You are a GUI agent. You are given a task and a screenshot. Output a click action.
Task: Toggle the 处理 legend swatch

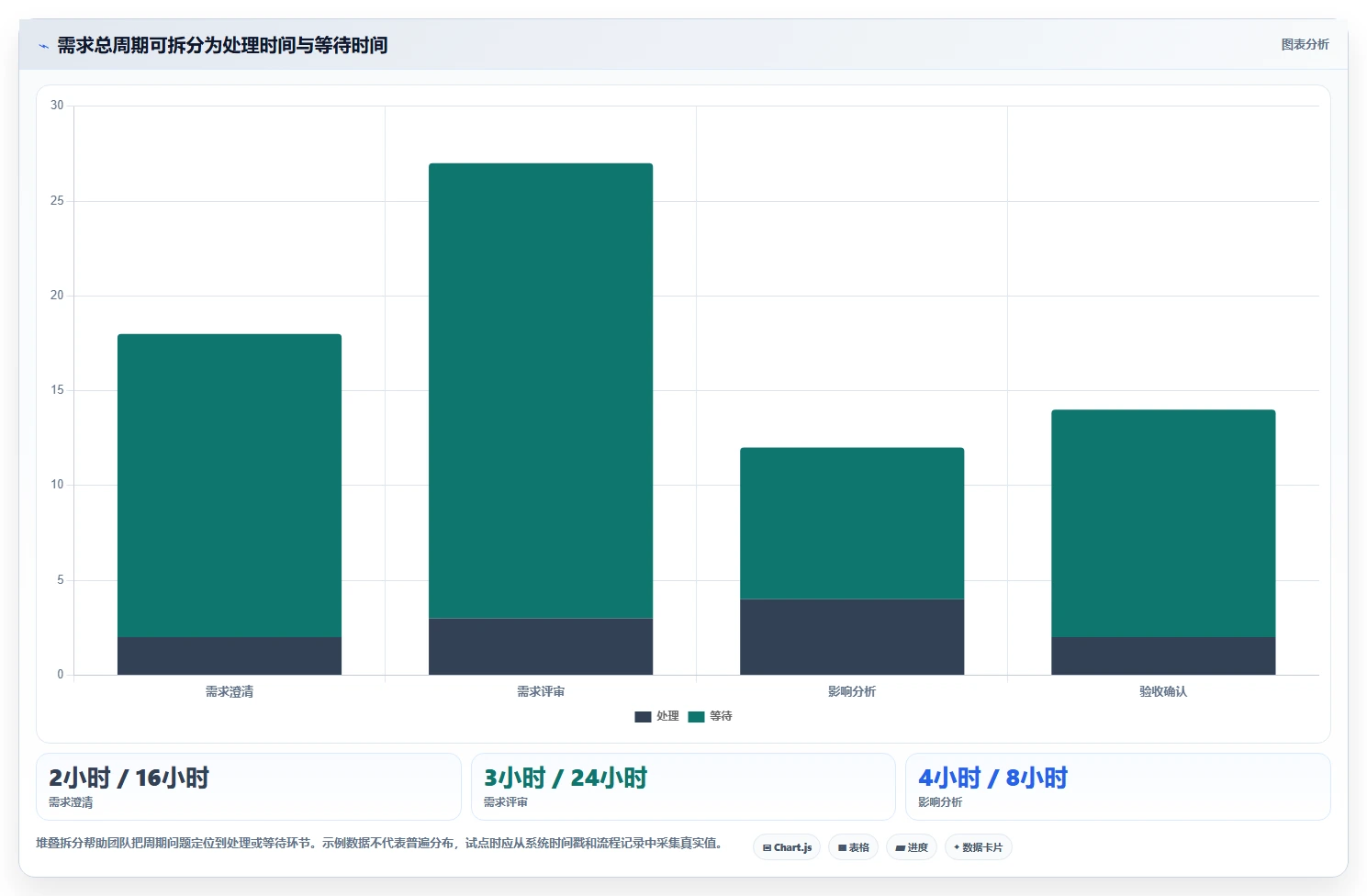tap(643, 716)
